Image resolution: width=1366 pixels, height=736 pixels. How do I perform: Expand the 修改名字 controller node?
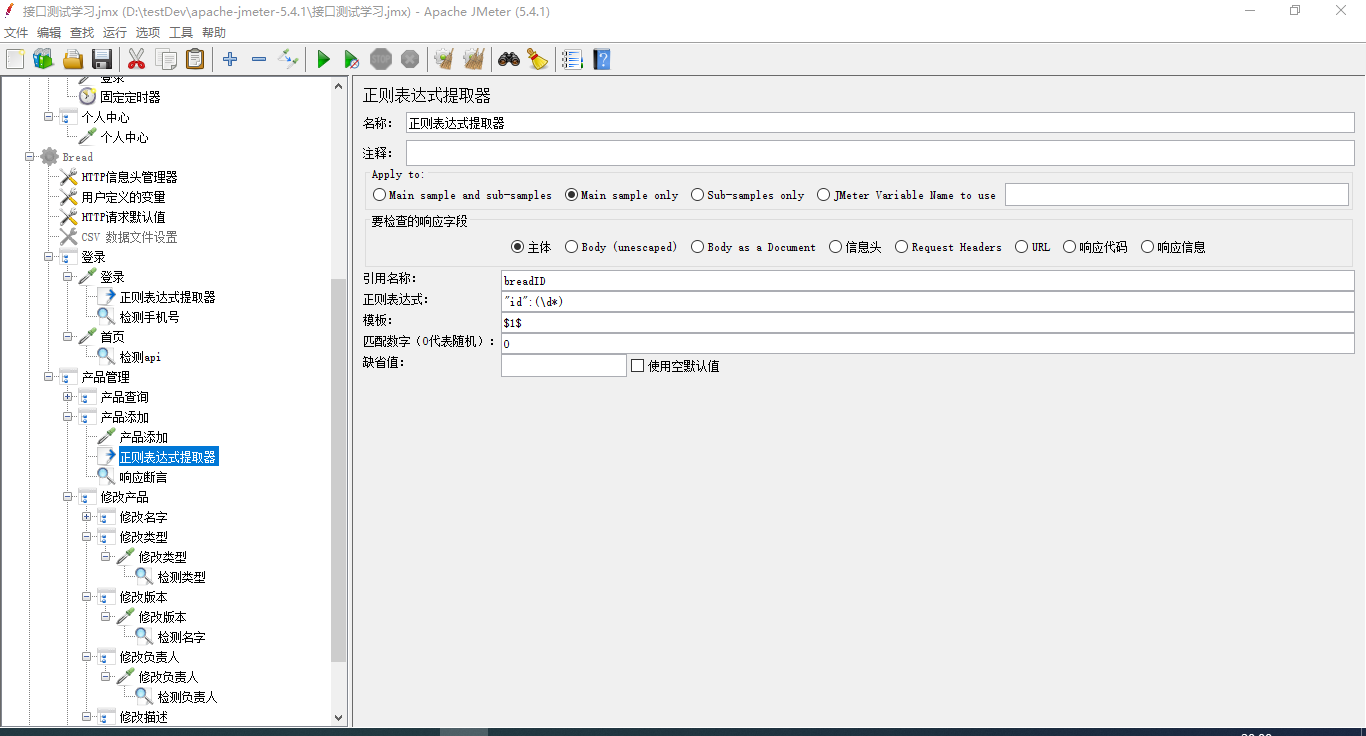[87, 517]
